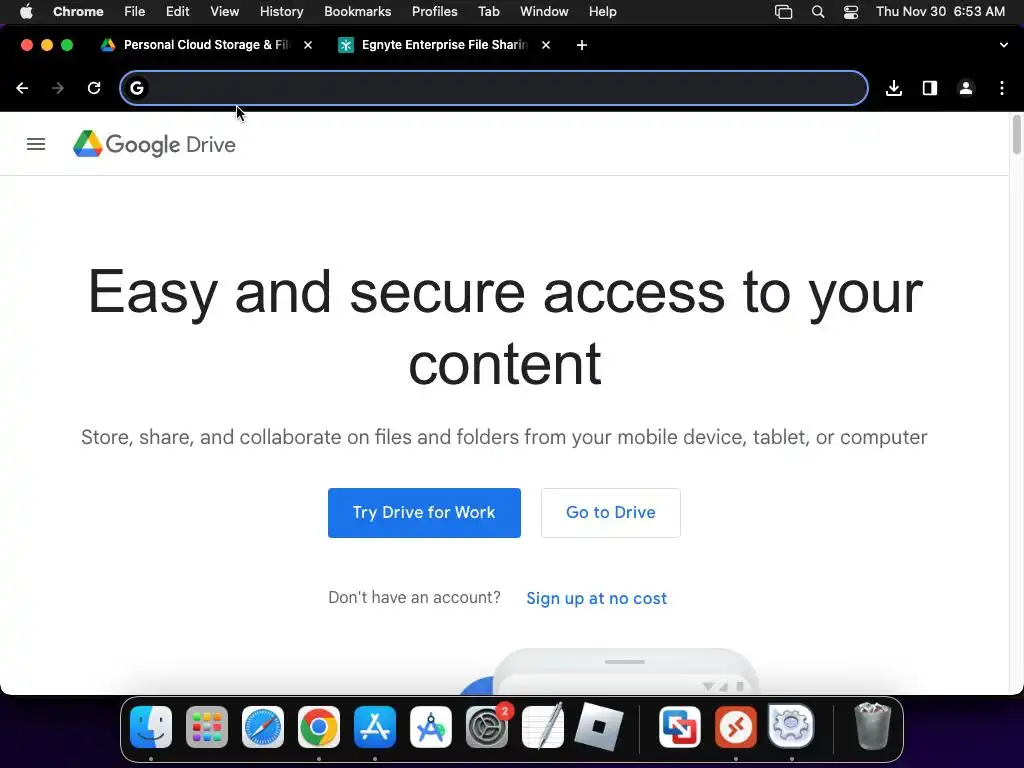Screen dimensions: 1024x768
Task: Open Spotlight search in menu bar
Action: [x=818, y=12]
